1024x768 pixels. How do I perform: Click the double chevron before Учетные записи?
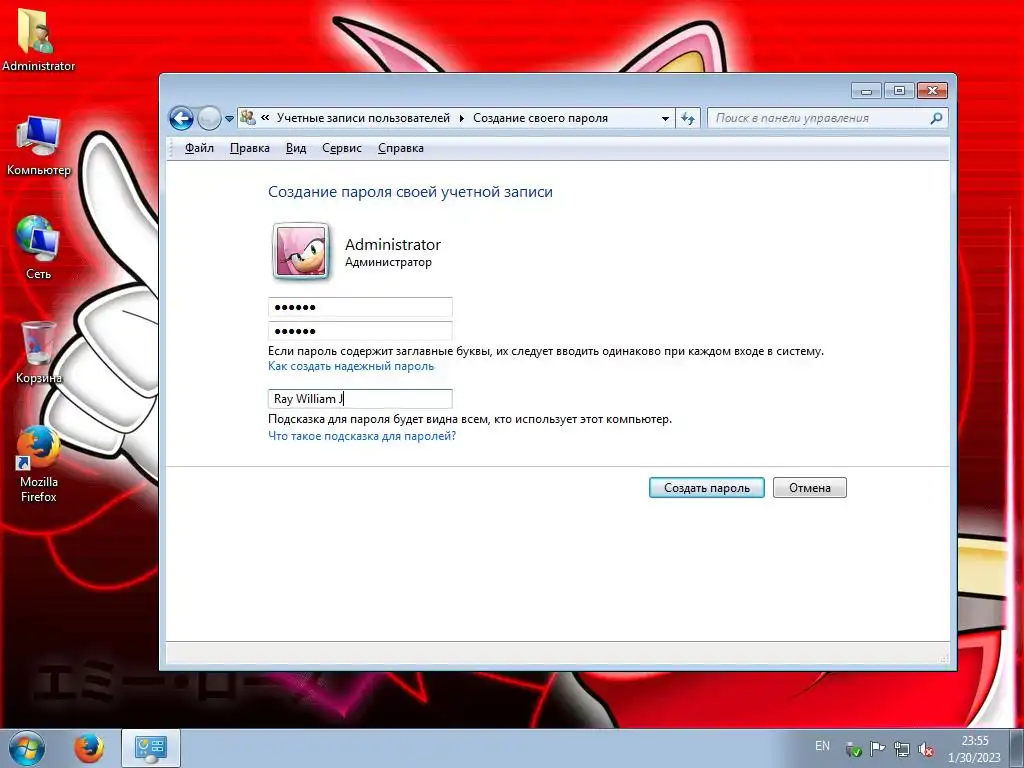[x=265, y=118]
